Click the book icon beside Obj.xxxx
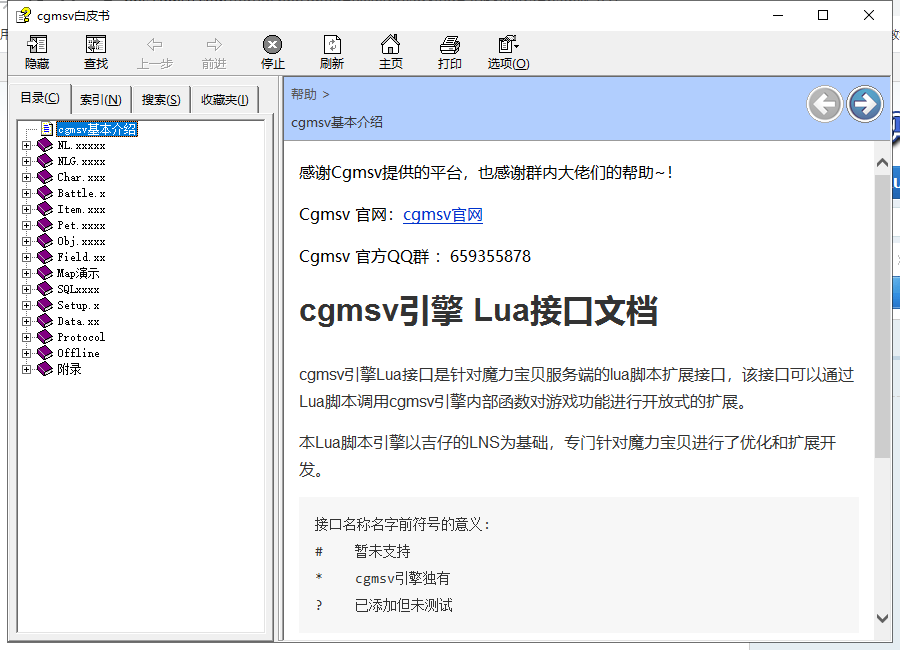 [45, 241]
